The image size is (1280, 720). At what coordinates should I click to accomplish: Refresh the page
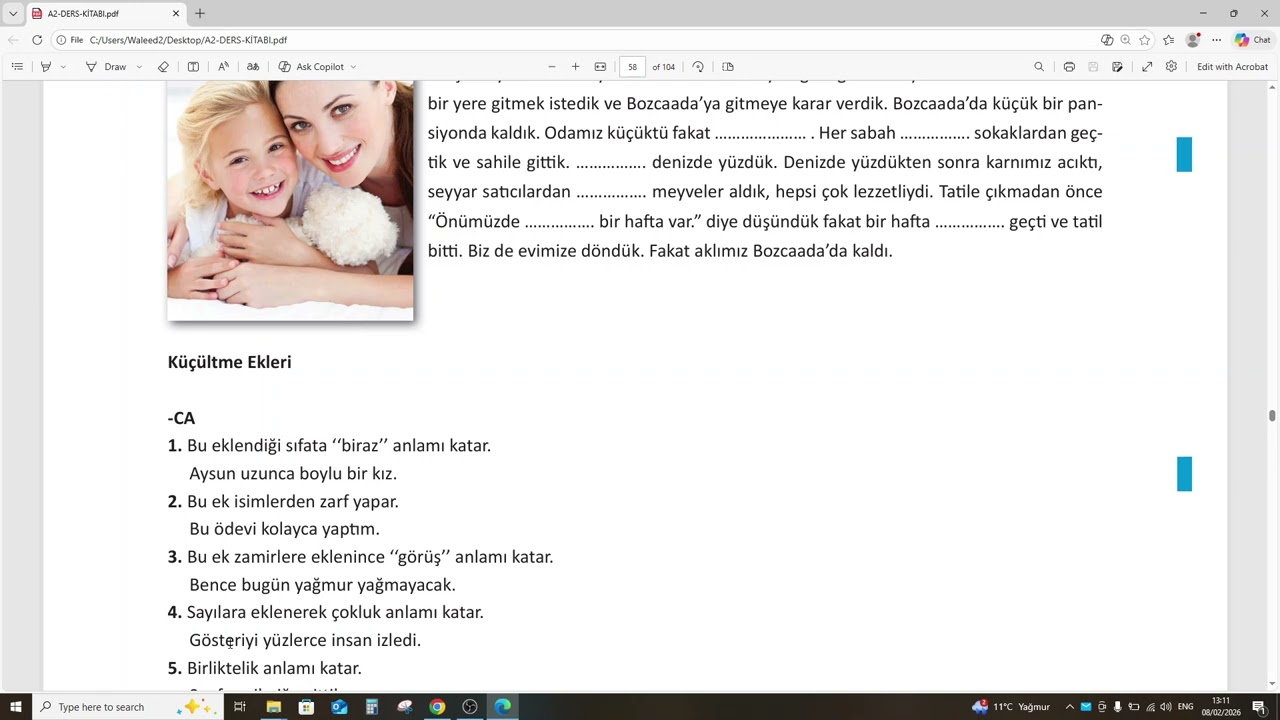point(37,40)
